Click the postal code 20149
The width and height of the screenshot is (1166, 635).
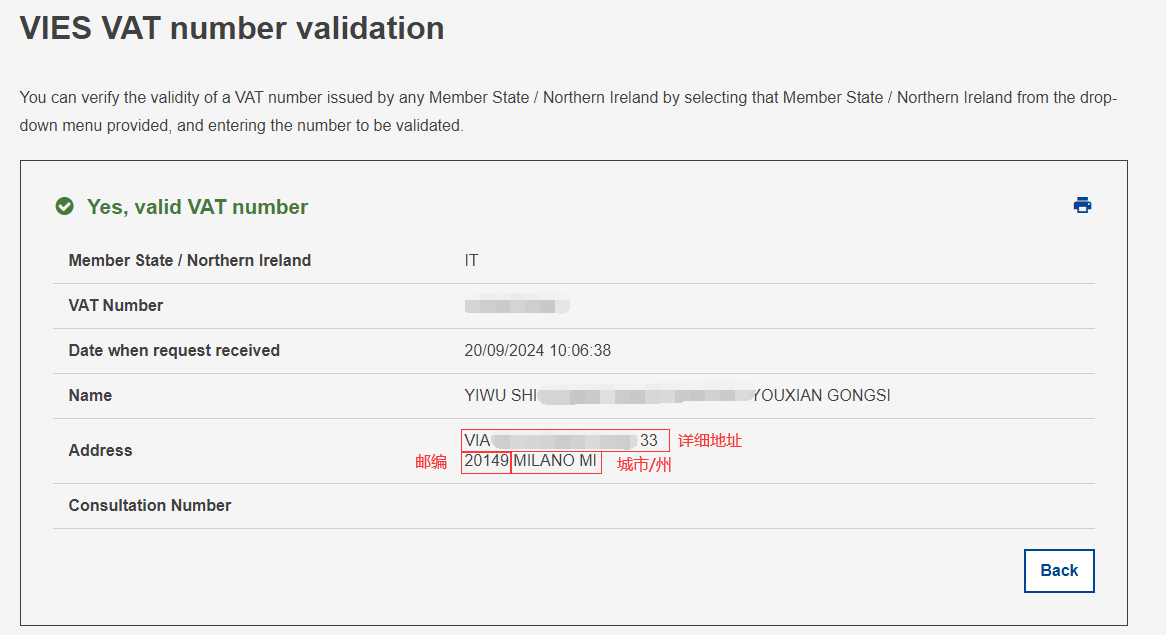click(486, 461)
